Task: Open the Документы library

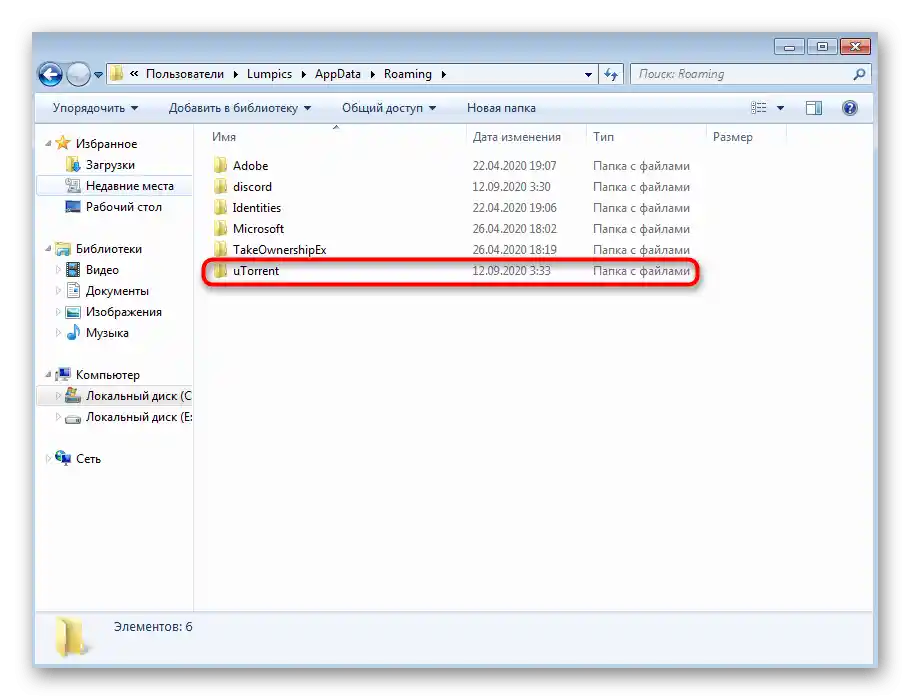Action: click(117, 291)
